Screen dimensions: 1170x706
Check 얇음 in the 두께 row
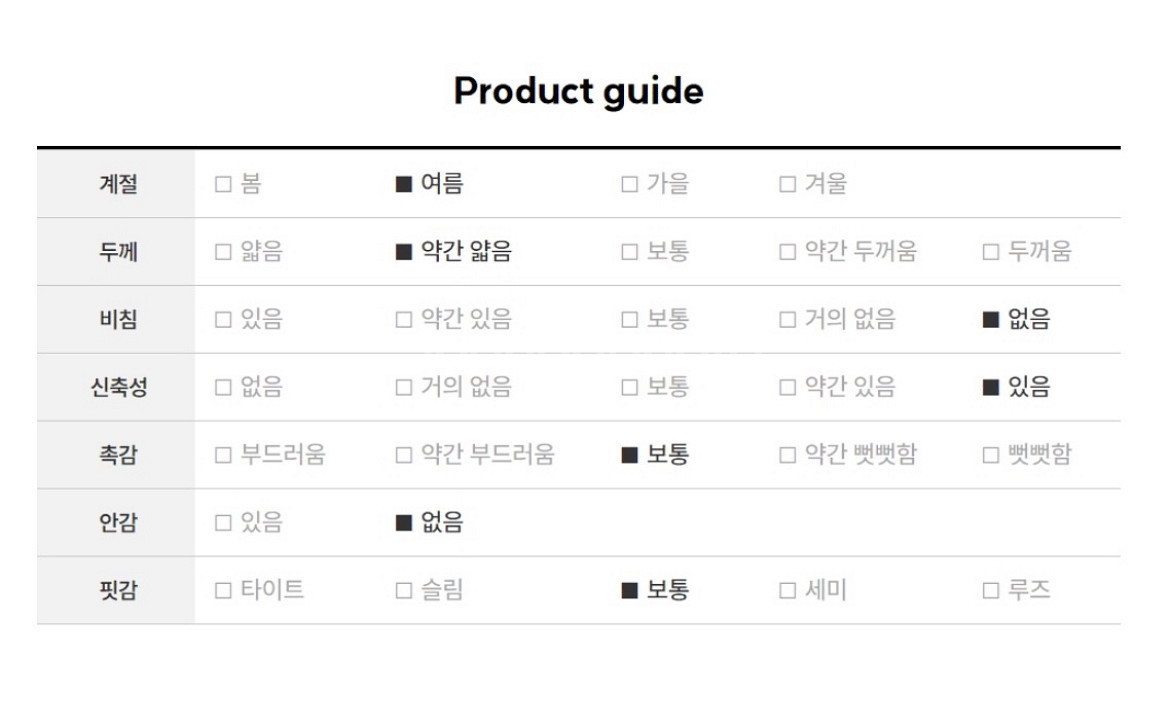pos(223,252)
